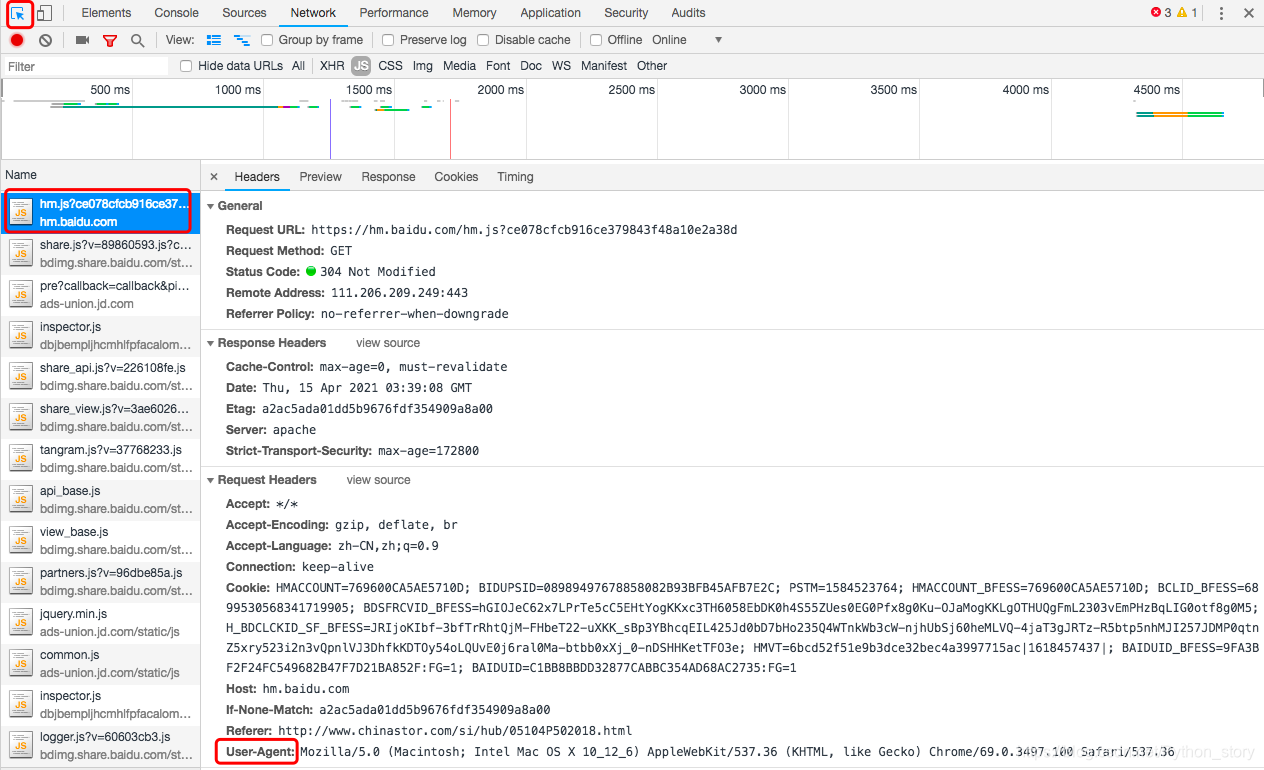This screenshot has width=1264, height=770.
Task: Collapse the Request Headers section
Action: [x=210, y=480]
